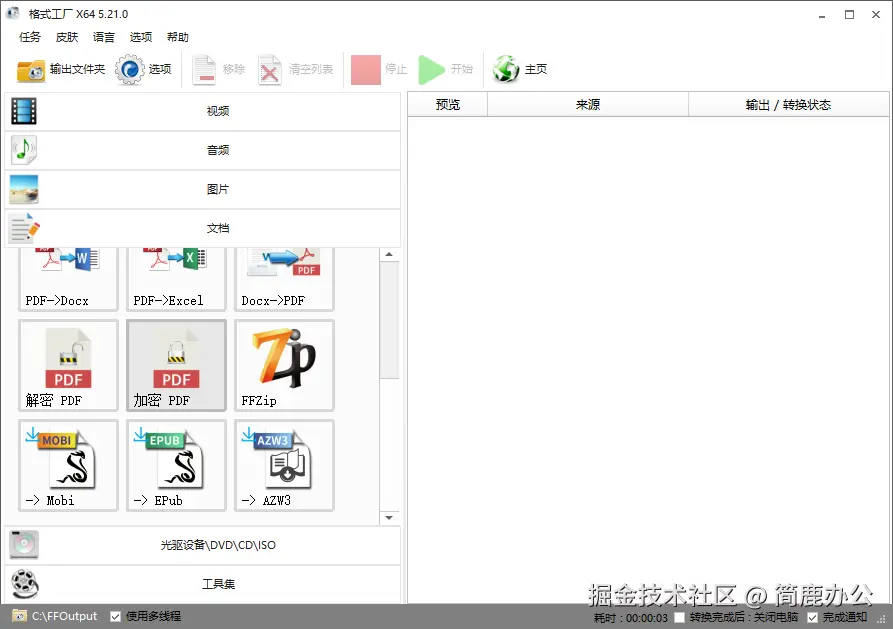Click the 移除 remove item icon
893x629 pixels.
203,70
